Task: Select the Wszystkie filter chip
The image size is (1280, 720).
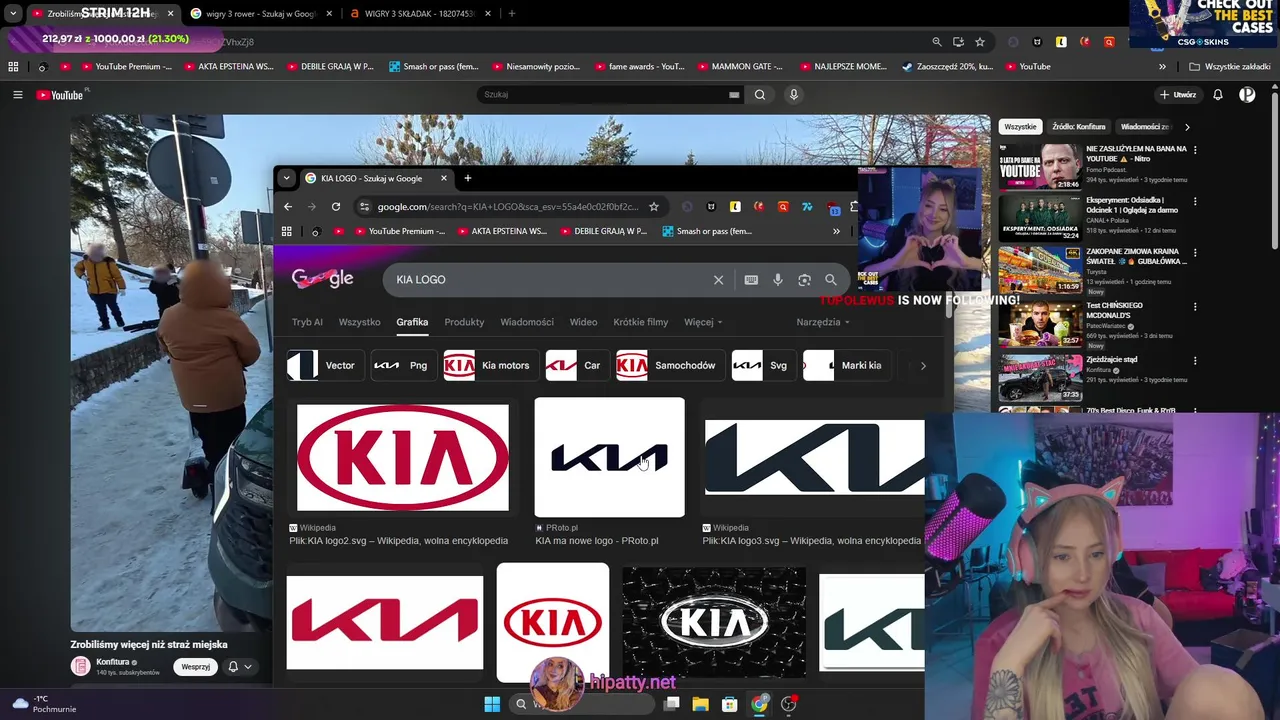Action: [1020, 127]
